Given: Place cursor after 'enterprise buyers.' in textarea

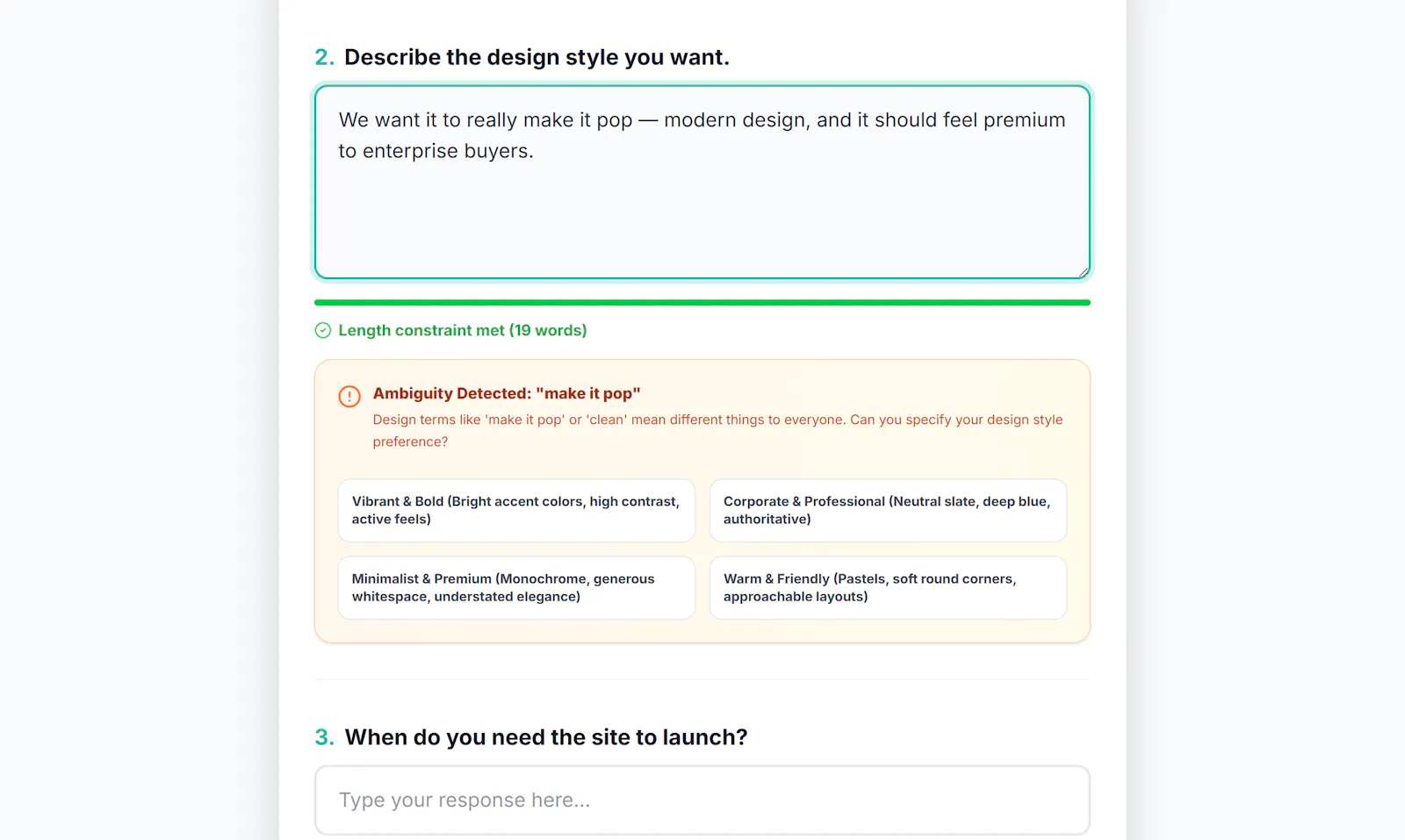Looking at the screenshot, I should (x=535, y=151).
